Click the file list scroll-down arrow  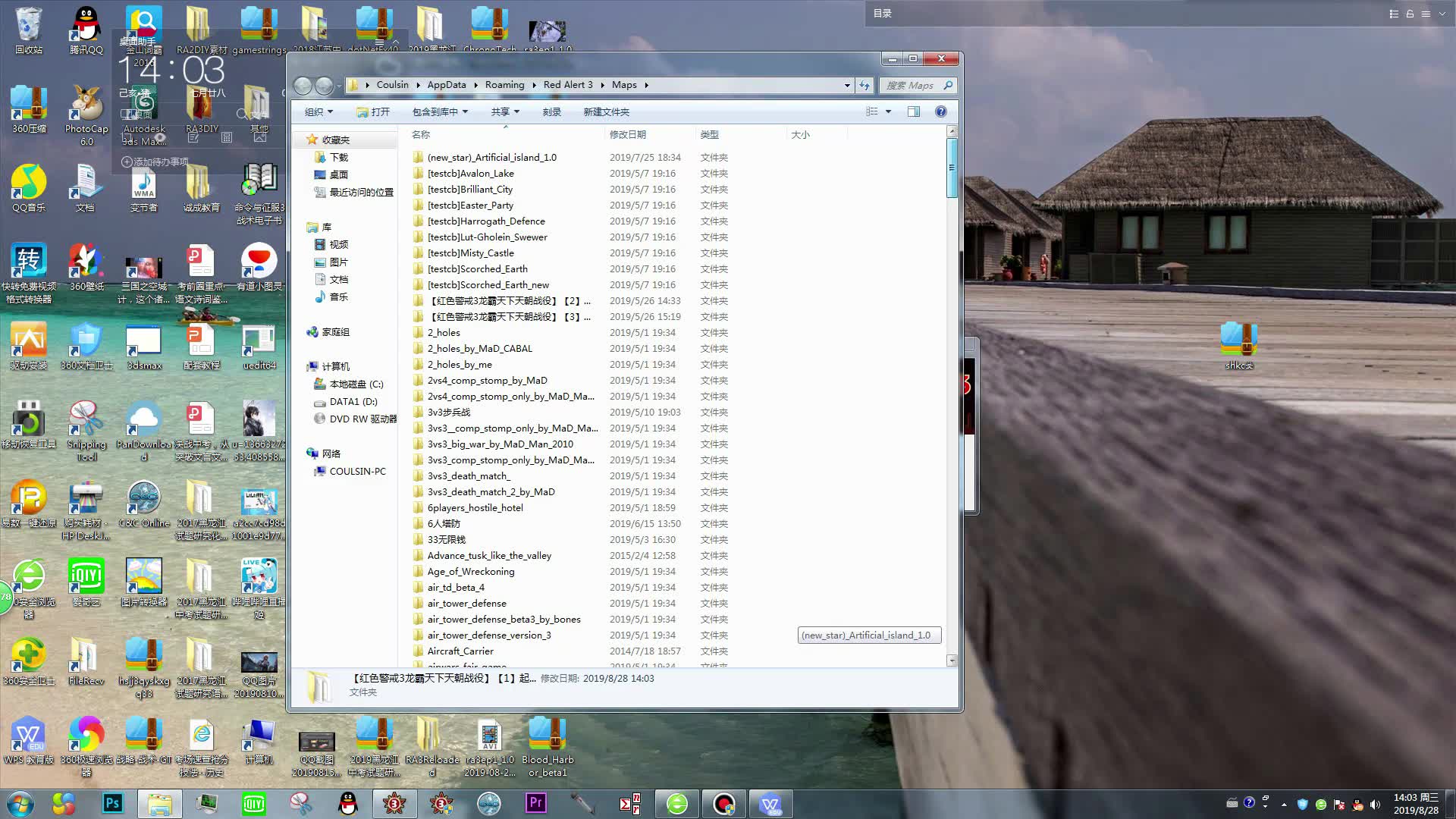[952, 660]
